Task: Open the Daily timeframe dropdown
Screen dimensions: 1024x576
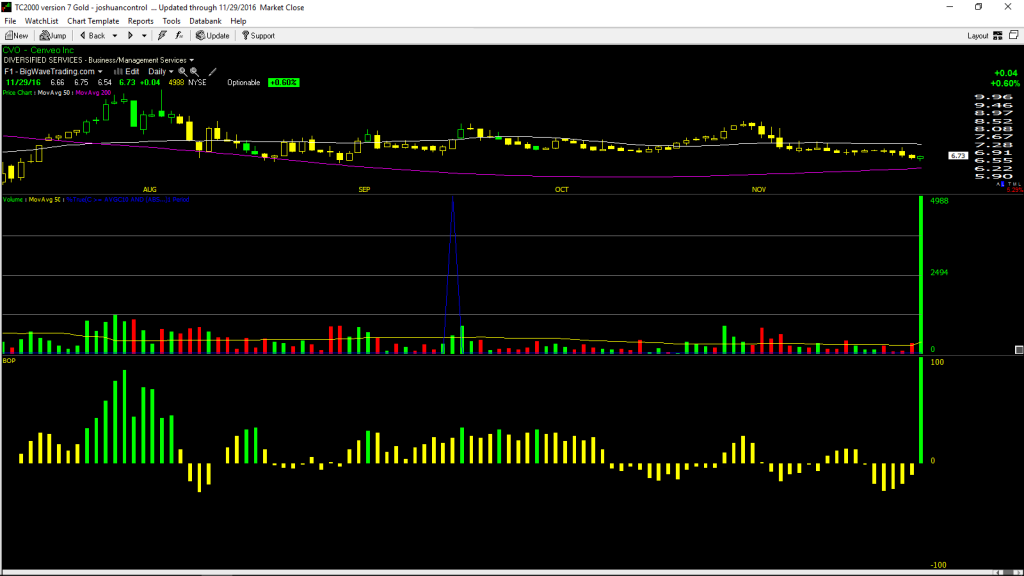Action: coord(161,72)
